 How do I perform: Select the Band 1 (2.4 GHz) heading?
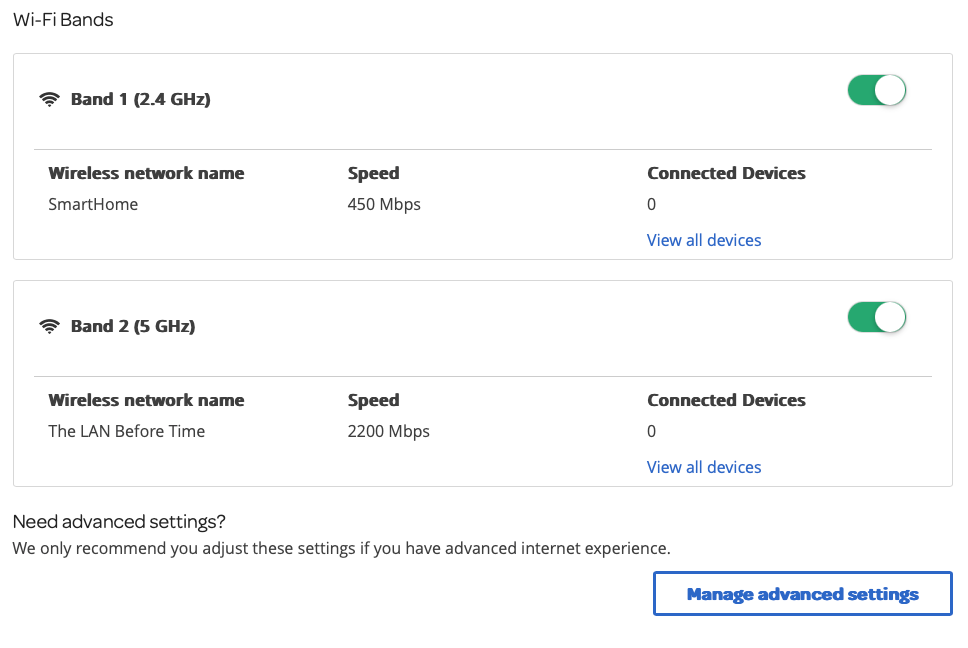point(140,100)
